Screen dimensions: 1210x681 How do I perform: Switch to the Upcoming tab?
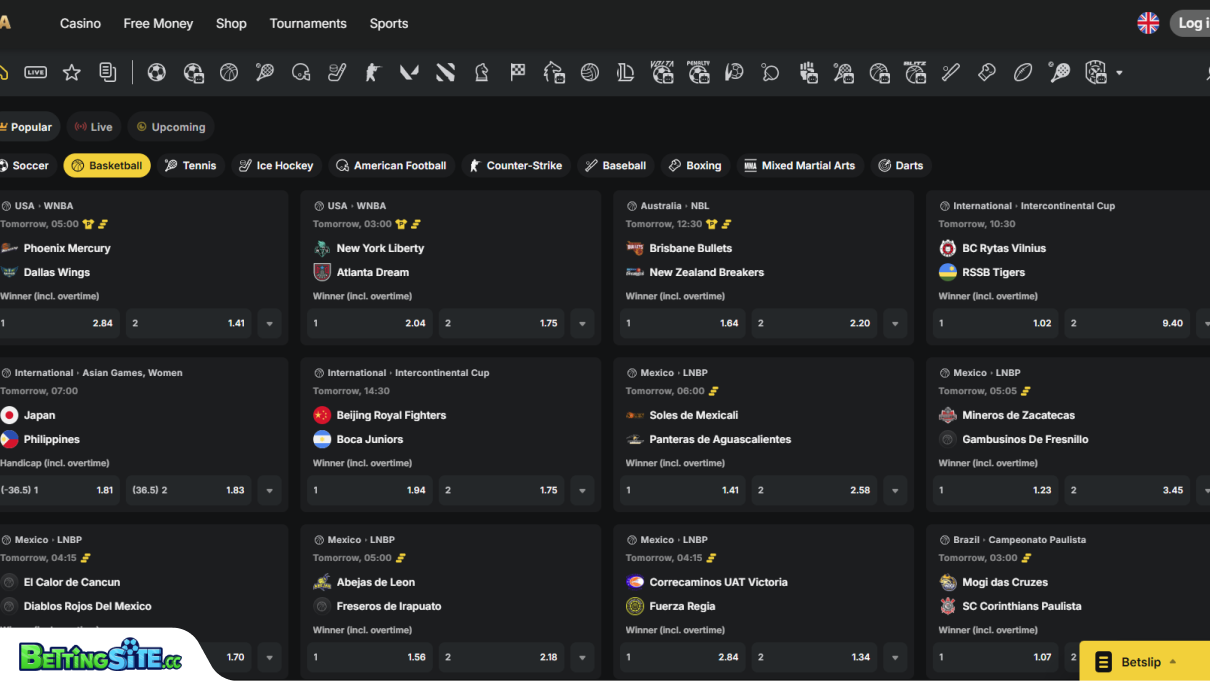(171, 127)
